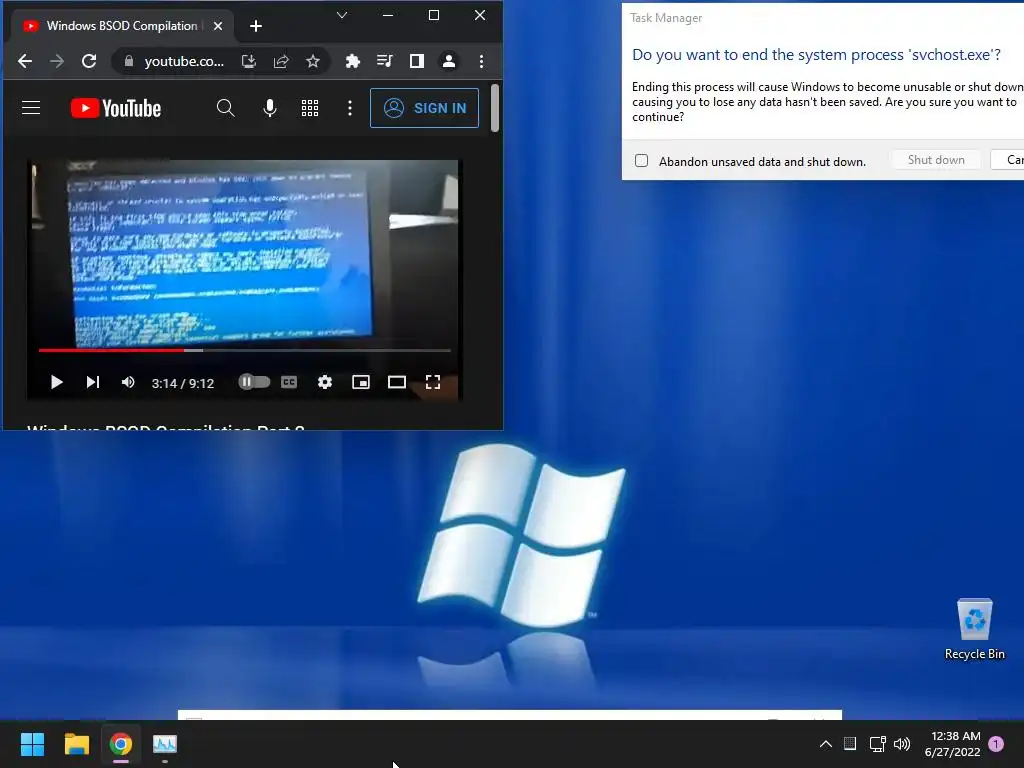Enable miniplayer mode
Viewport: 1024px width, 768px height.
[360, 382]
